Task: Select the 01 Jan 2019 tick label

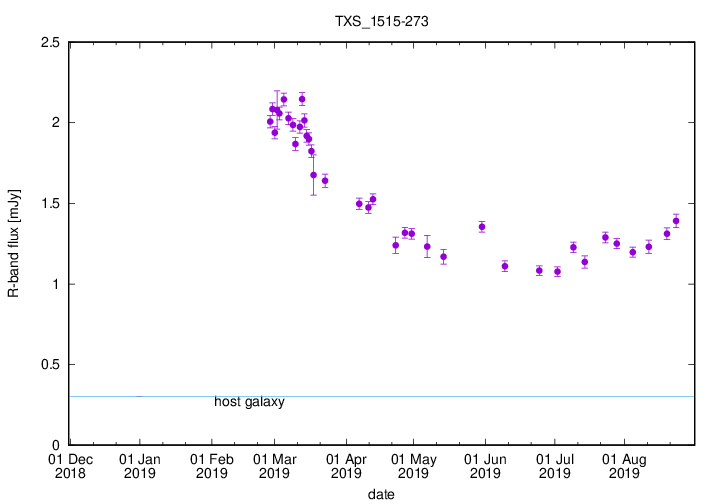Action: (x=140, y=467)
